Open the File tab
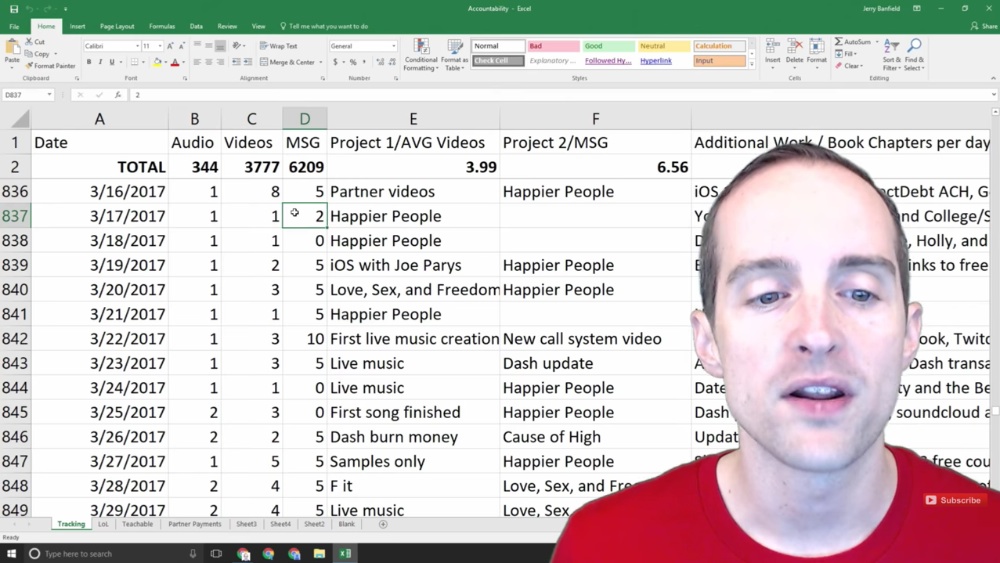Viewport: 1000px width, 563px height. tap(14, 26)
